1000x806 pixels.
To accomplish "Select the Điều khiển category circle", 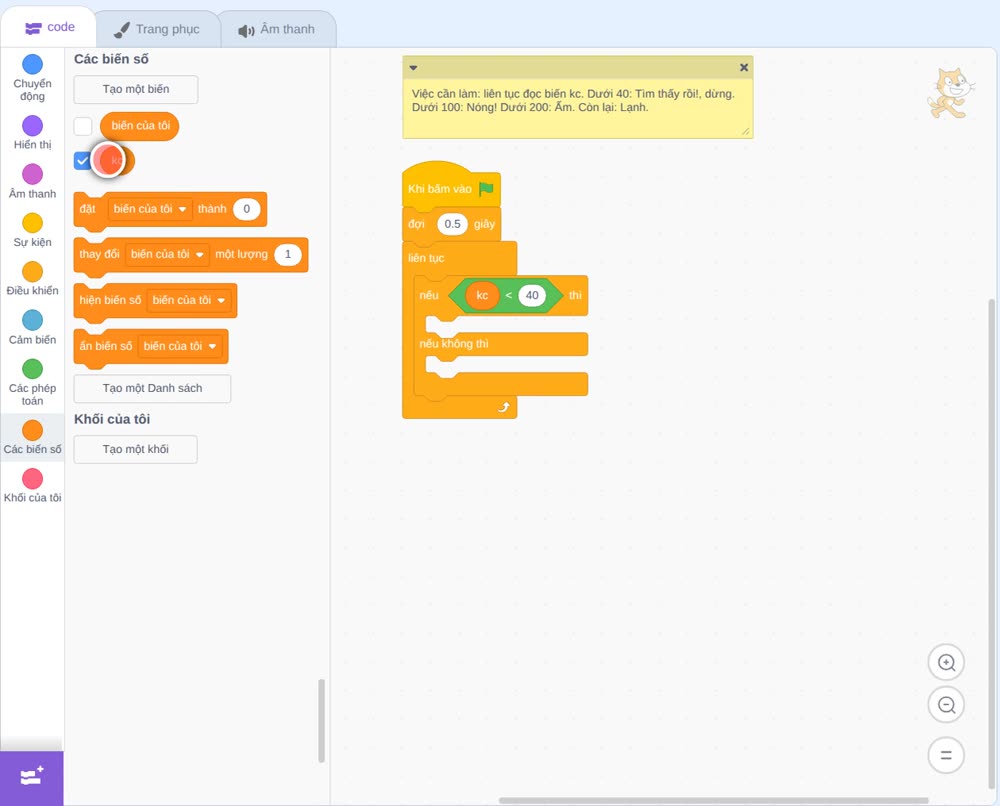I will [33, 272].
